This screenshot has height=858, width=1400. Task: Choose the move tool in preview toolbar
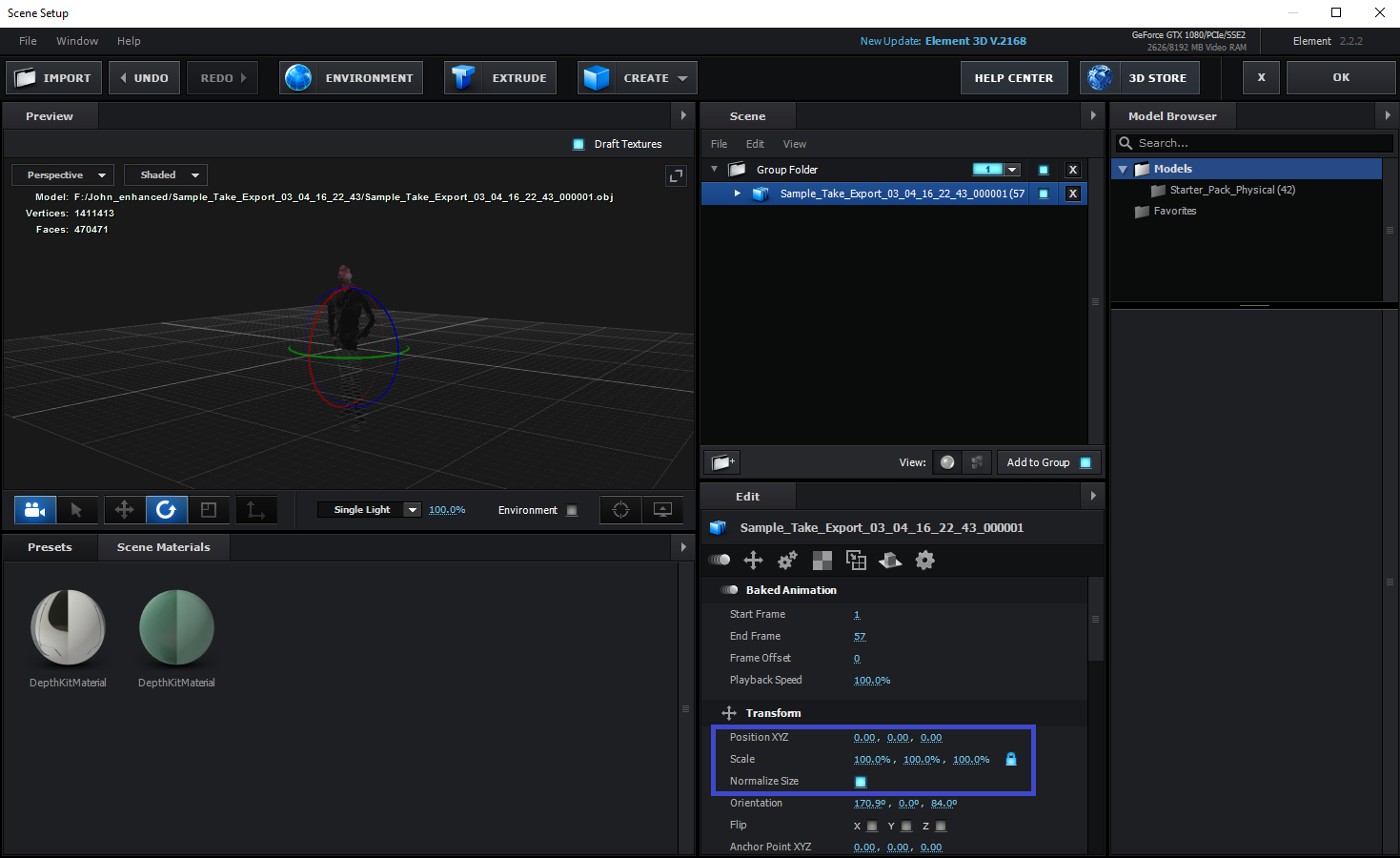(x=124, y=510)
